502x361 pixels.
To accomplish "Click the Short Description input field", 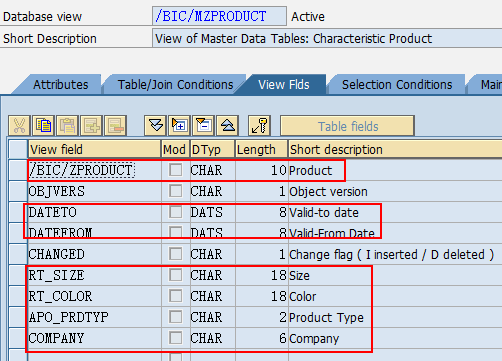I will click(x=327, y=38).
